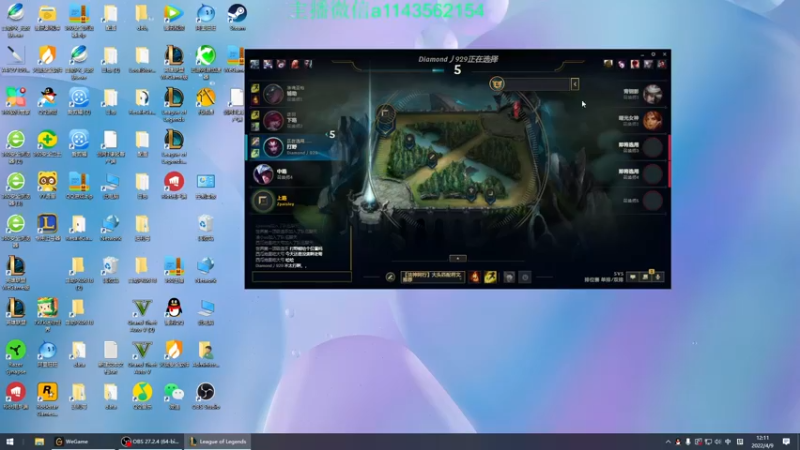Open the emote selector icon
This screenshot has height=450, width=800.
click(524, 277)
